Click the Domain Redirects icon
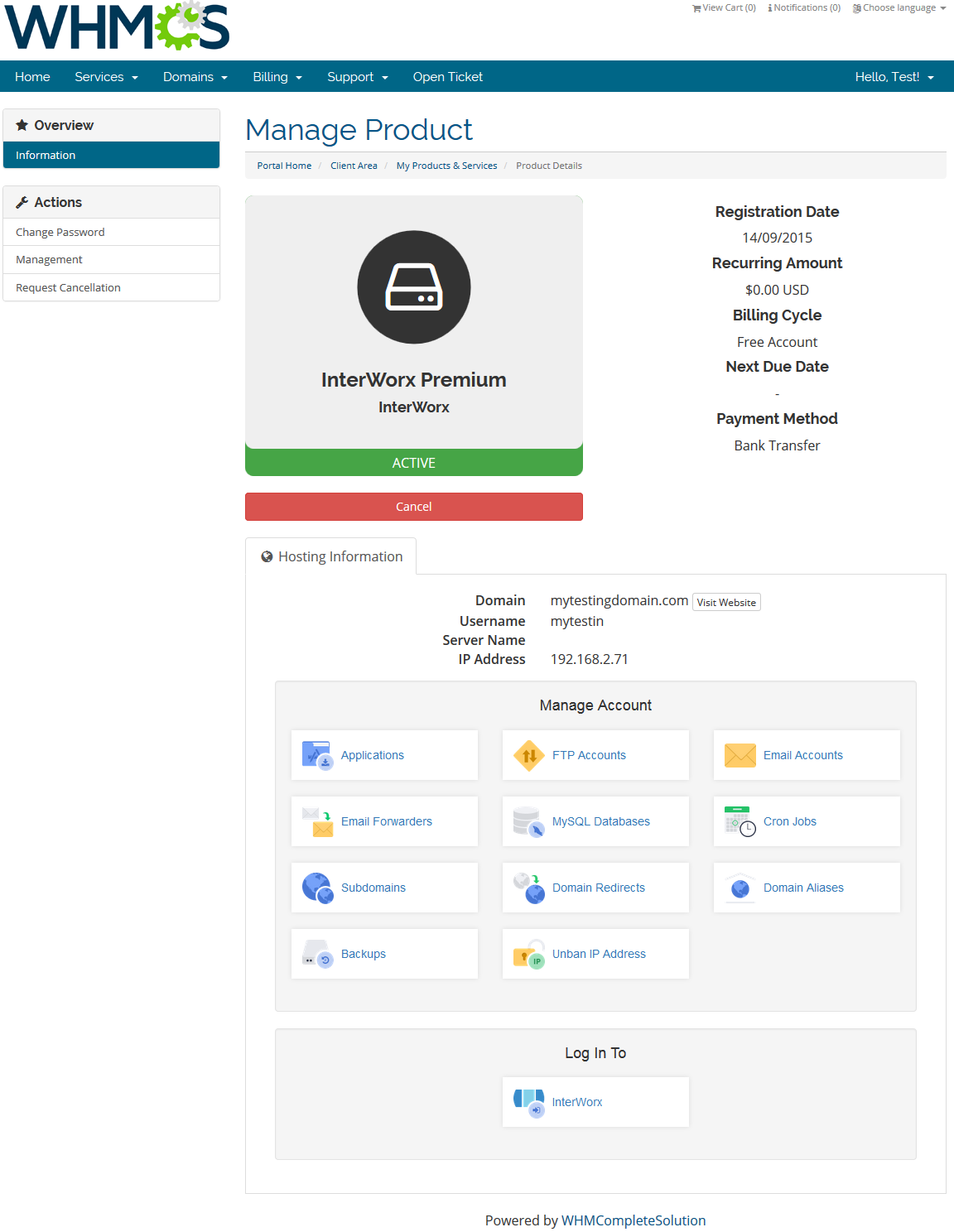The width and height of the screenshot is (954, 1232). tap(528, 888)
